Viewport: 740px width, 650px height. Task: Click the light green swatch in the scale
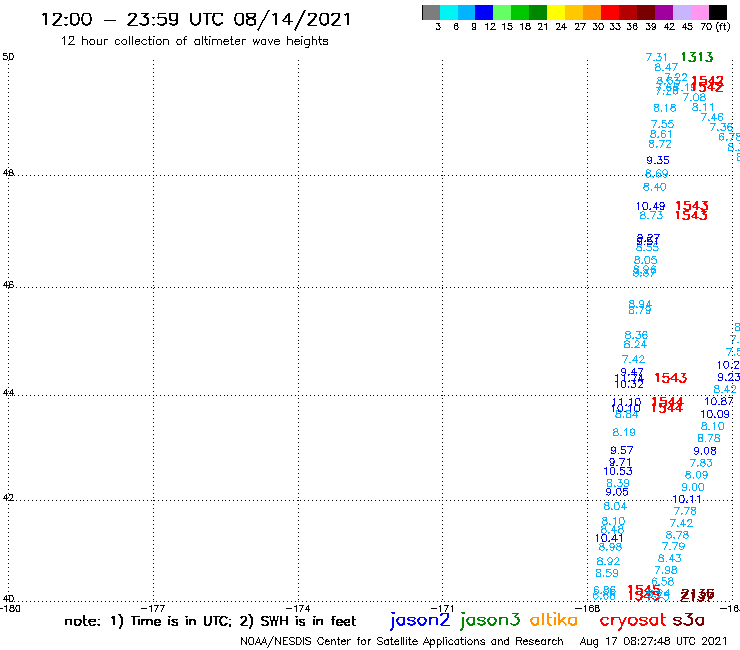[502, 12]
